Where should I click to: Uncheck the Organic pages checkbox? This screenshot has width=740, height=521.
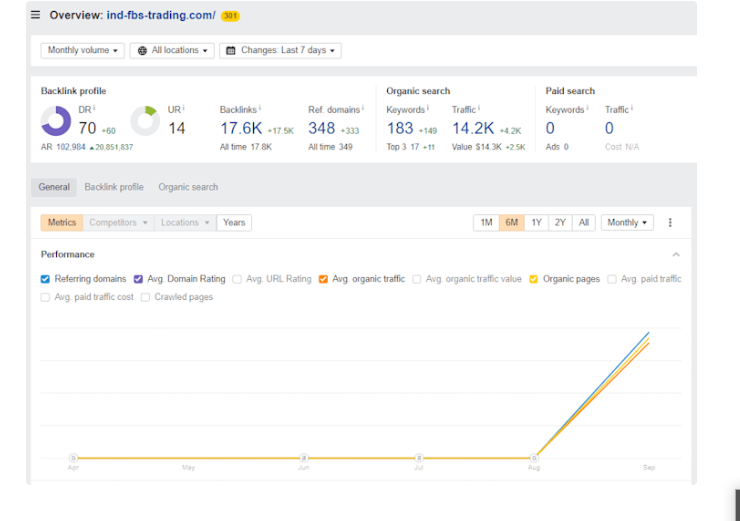point(534,279)
